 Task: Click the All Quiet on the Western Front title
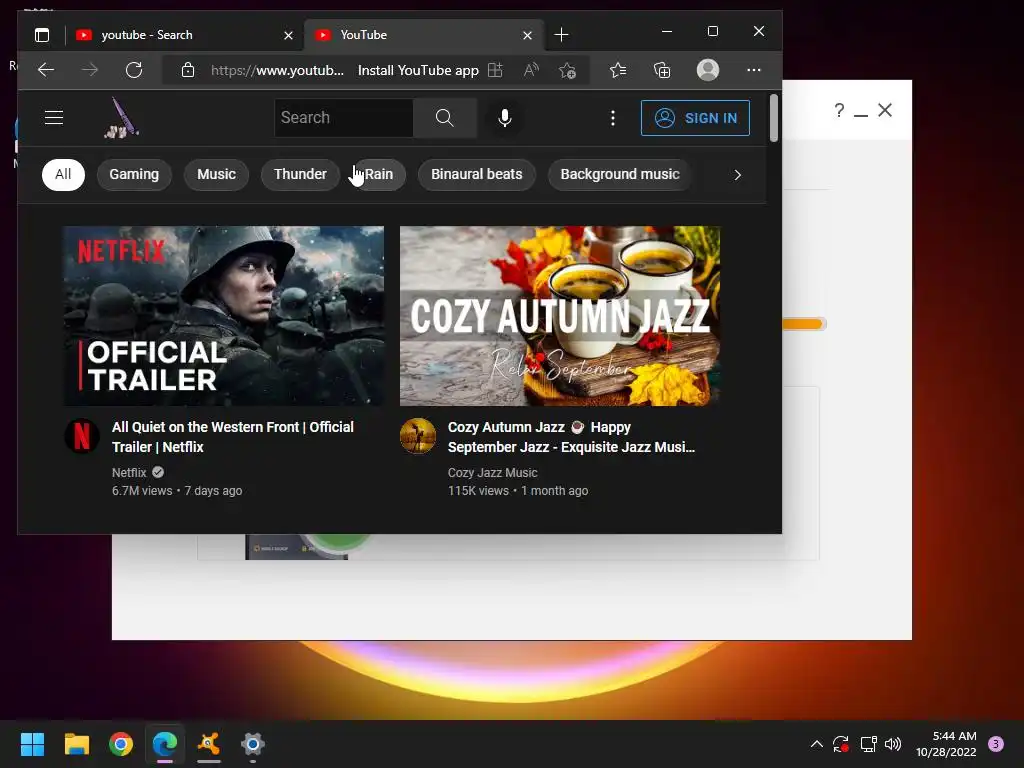pos(232,437)
